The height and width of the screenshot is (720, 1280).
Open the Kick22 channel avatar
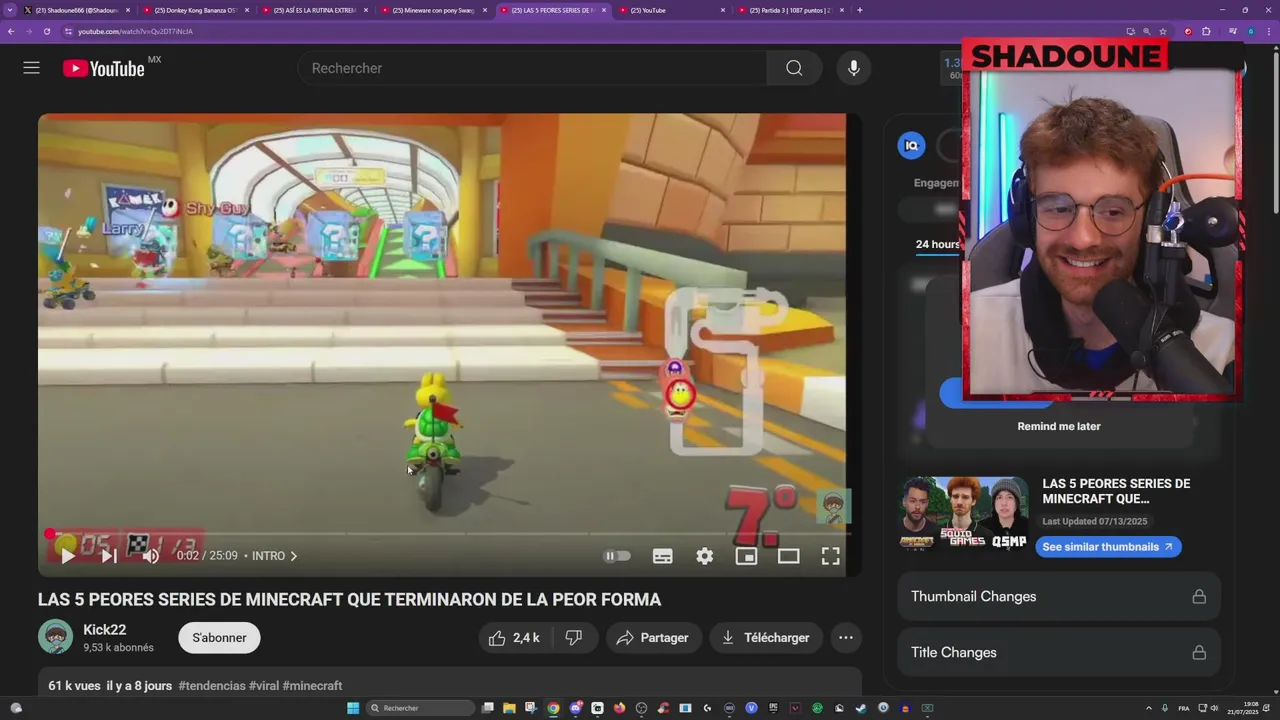click(56, 637)
